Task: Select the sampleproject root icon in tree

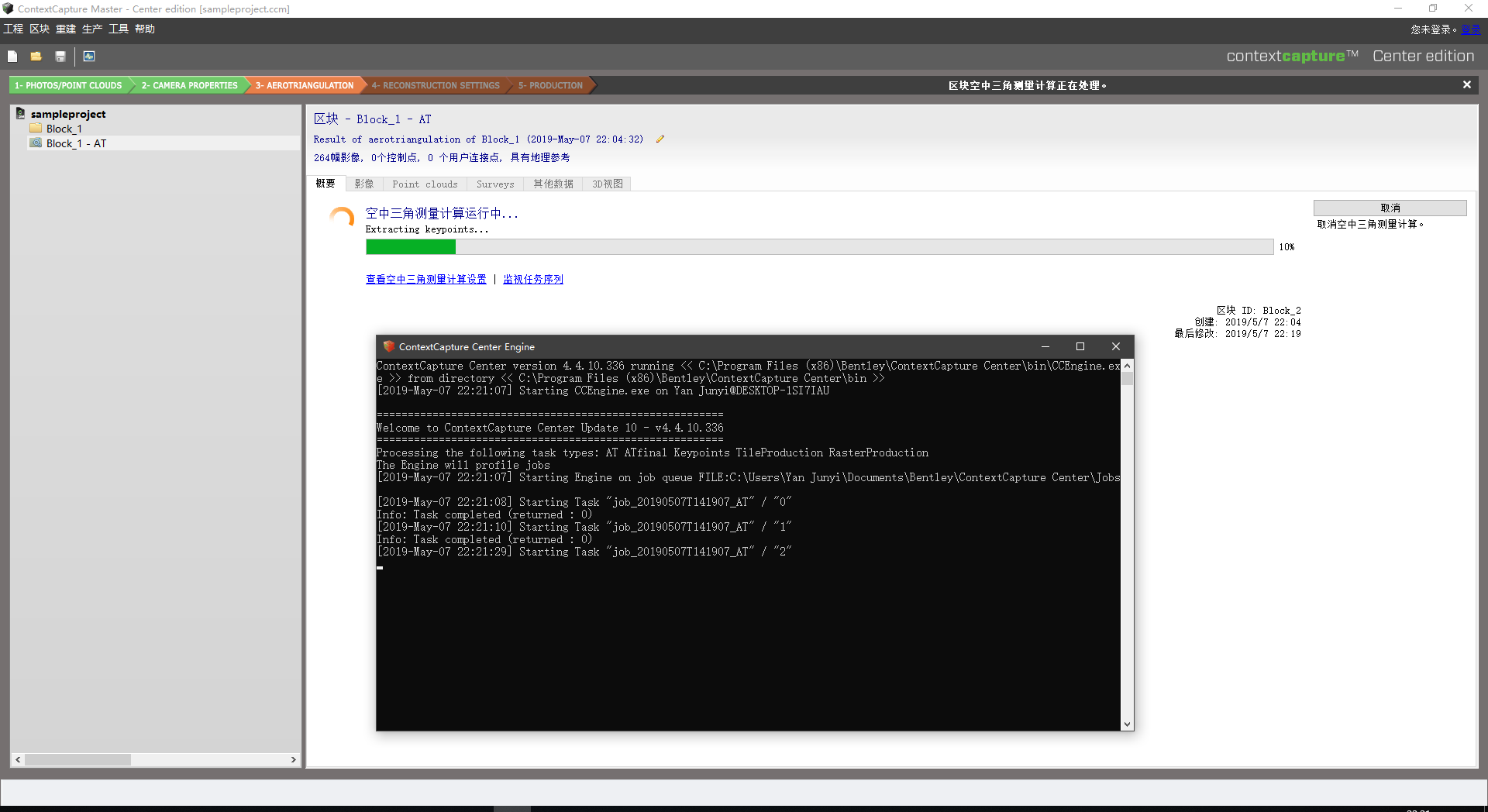Action: (x=21, y=114)
